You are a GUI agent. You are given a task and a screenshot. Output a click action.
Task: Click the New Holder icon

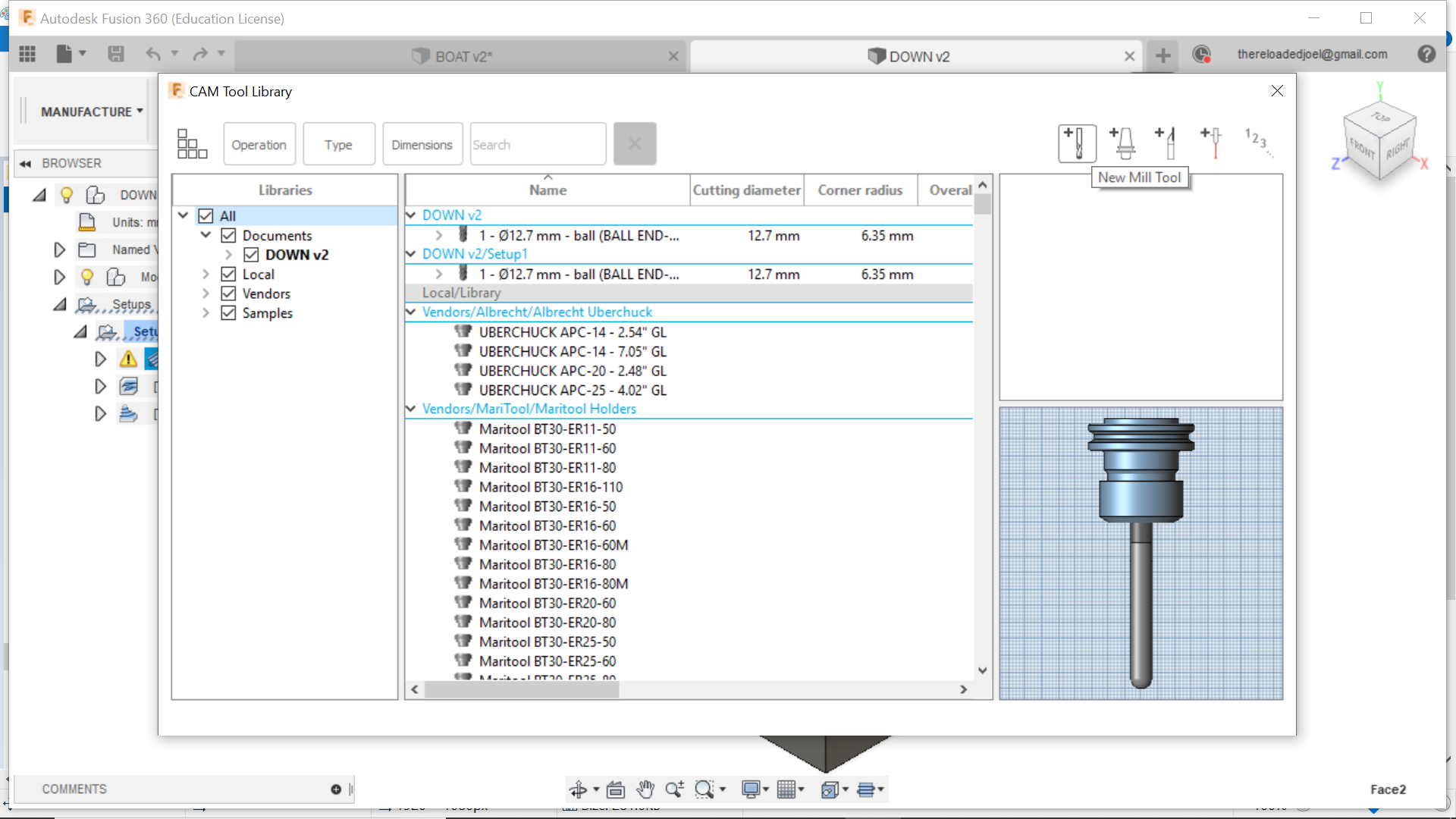pos(1123,143)
